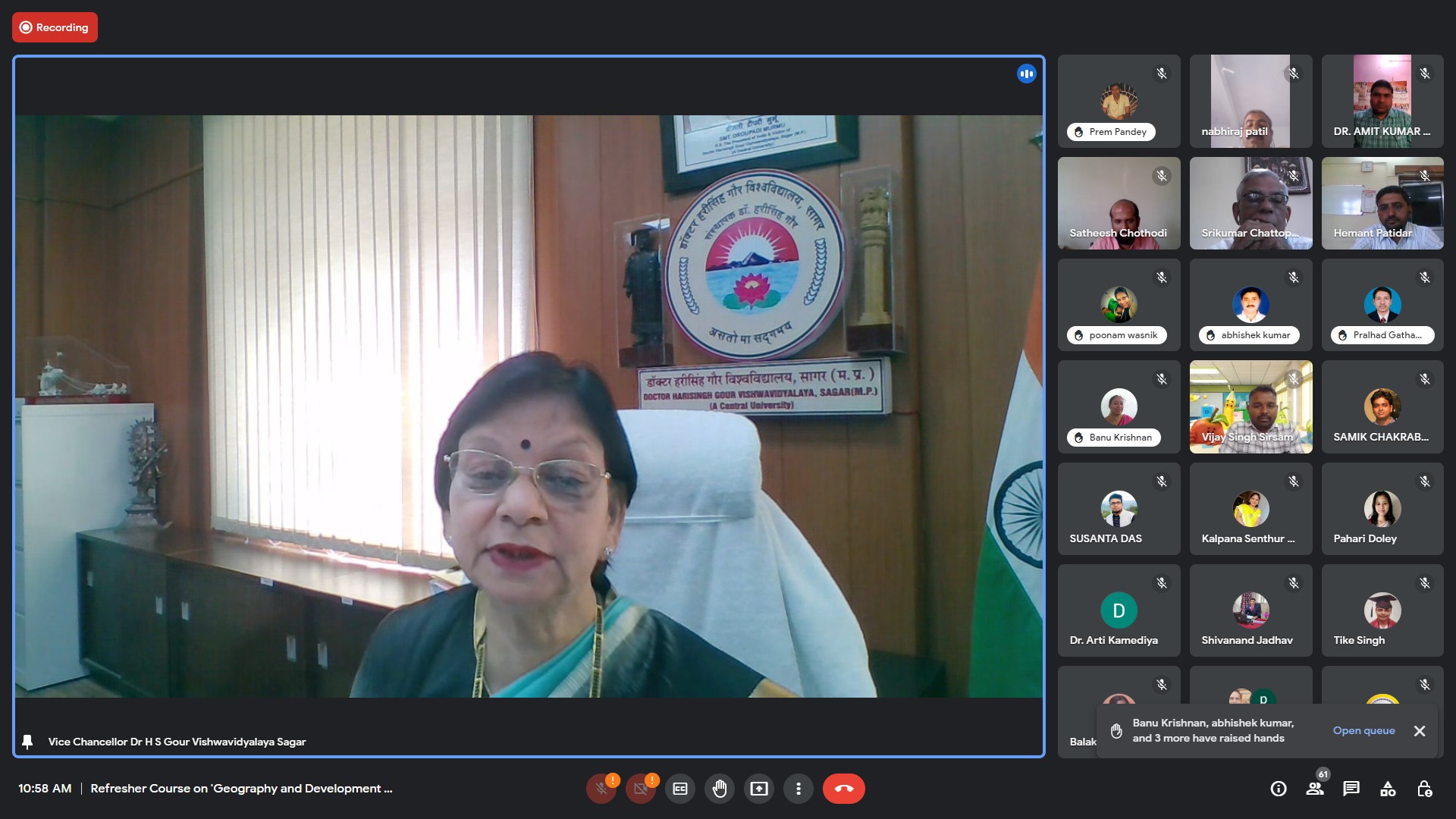
Task: Raise hand using the hand icon
Action: click(720, 789)
